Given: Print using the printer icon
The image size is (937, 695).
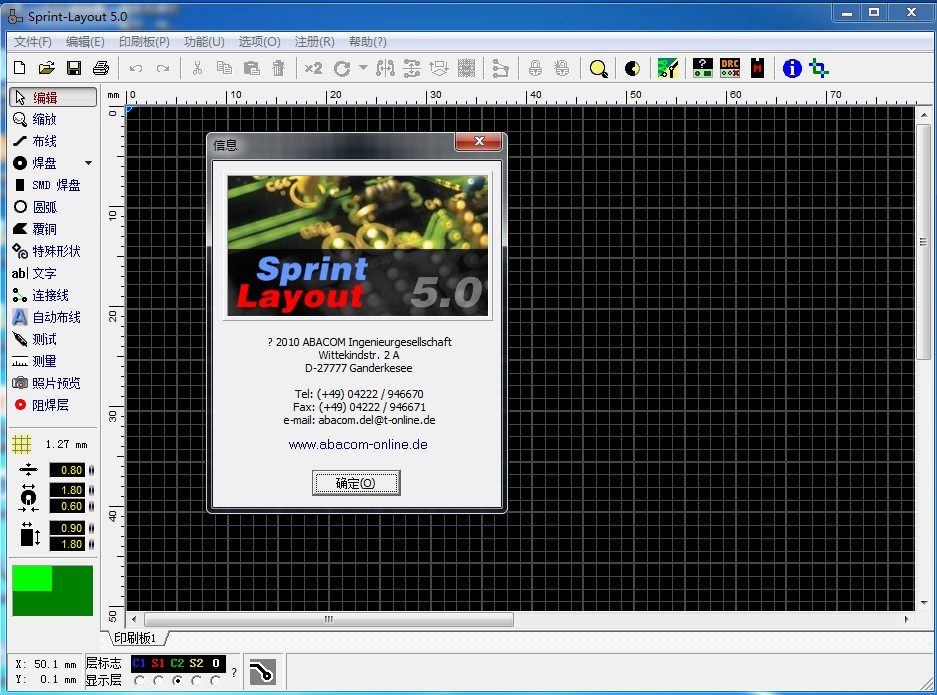Looking at the screenshot, I should 101,68.
